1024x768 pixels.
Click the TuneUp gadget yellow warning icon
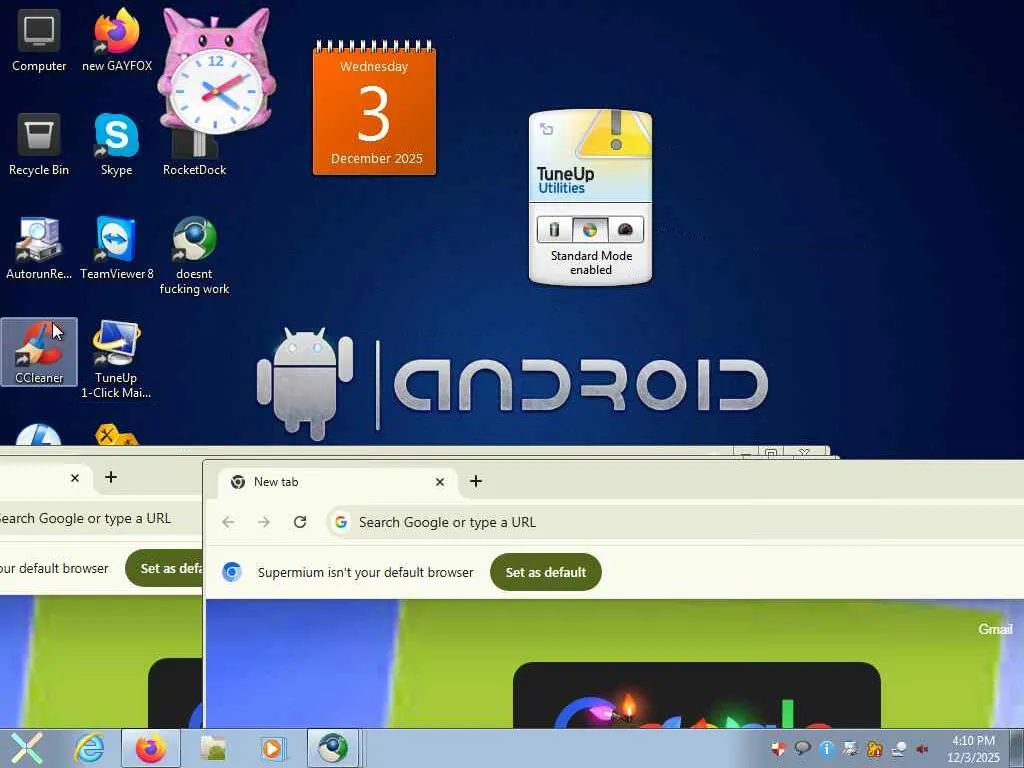pos(615,135)
